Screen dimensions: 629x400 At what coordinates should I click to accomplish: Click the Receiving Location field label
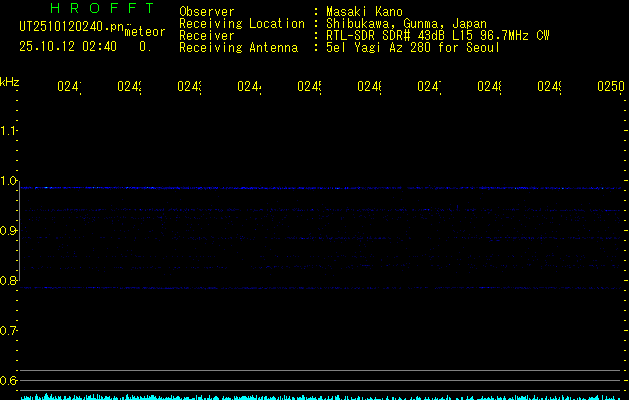pos(242,23)
